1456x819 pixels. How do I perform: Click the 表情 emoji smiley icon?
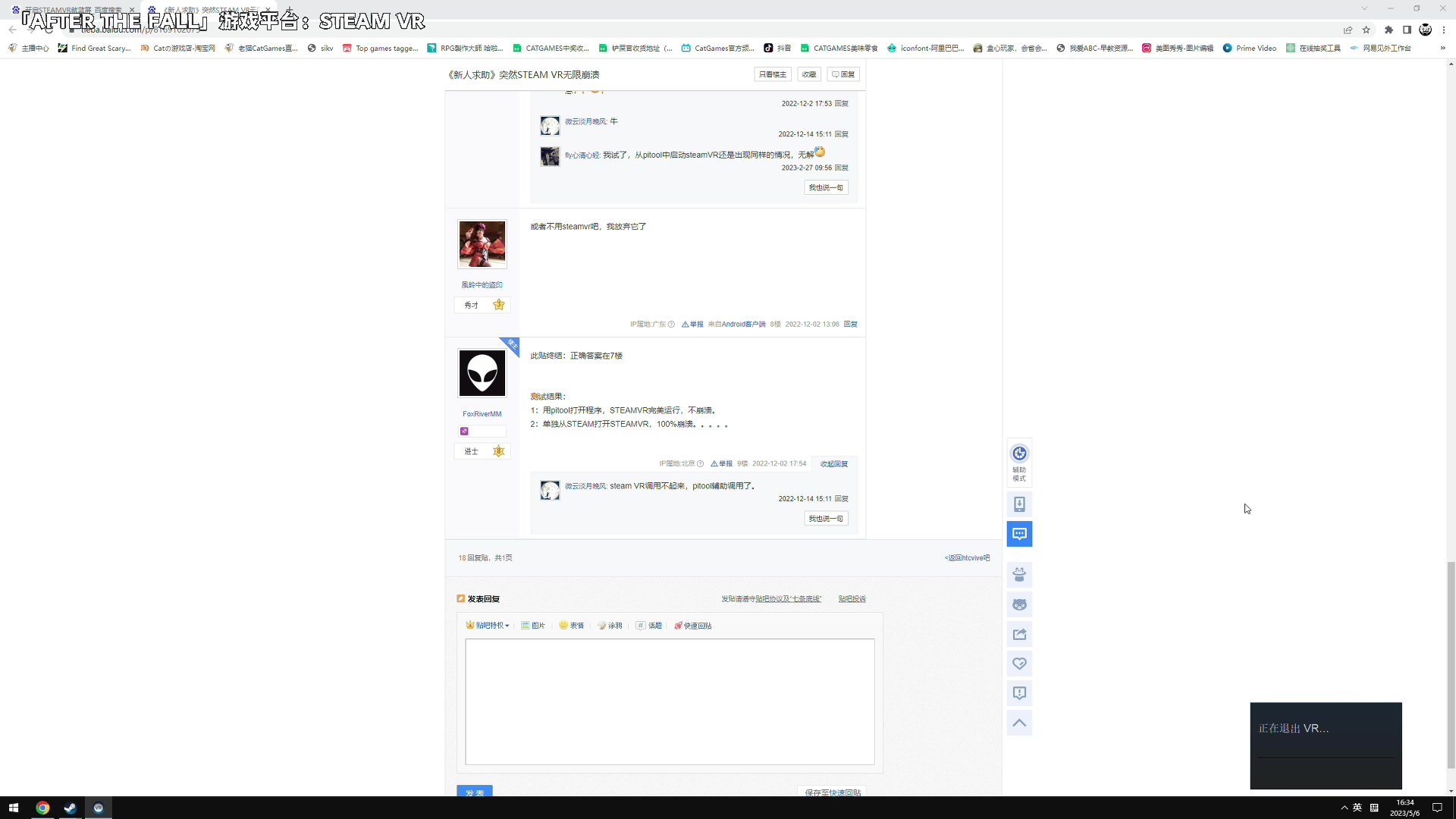572,626
